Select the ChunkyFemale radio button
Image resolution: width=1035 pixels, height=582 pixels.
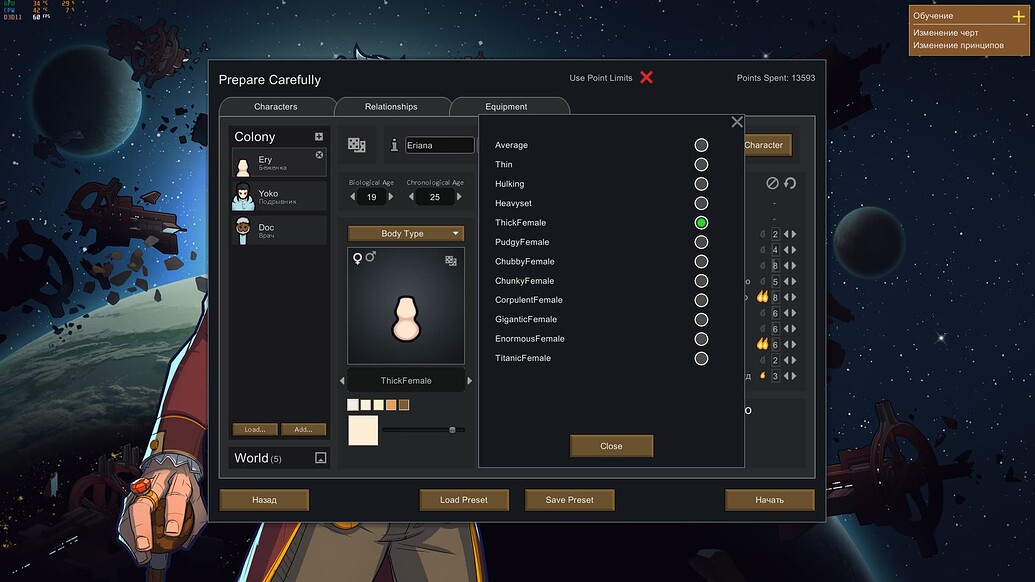701,280
